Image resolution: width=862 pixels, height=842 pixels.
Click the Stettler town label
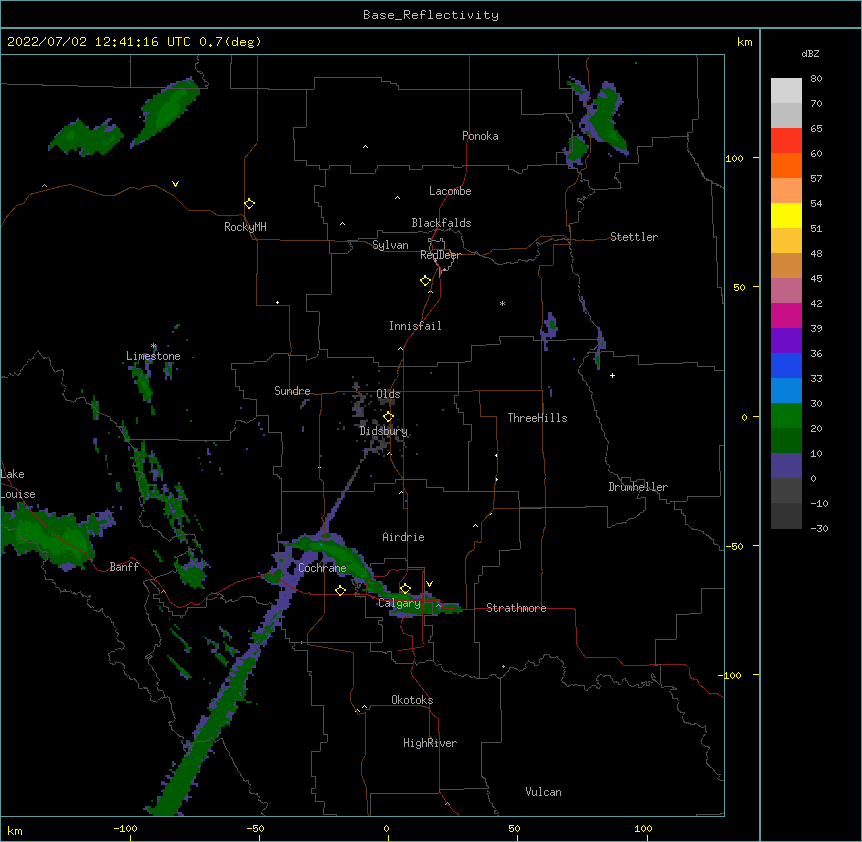[634, 237]
